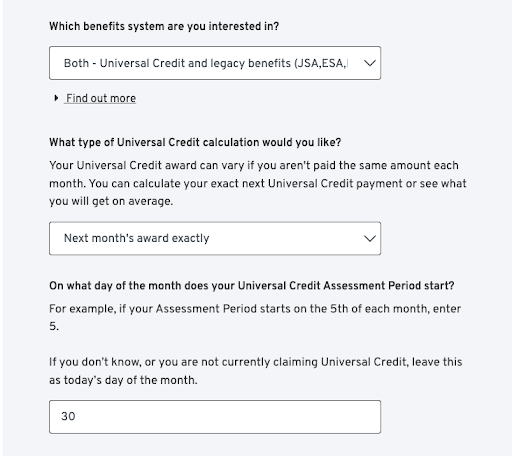This screenshot has height=456, width=512.
Task: Click the chevron arrow on the benefits system dropdown
Action: click(370, 63)
